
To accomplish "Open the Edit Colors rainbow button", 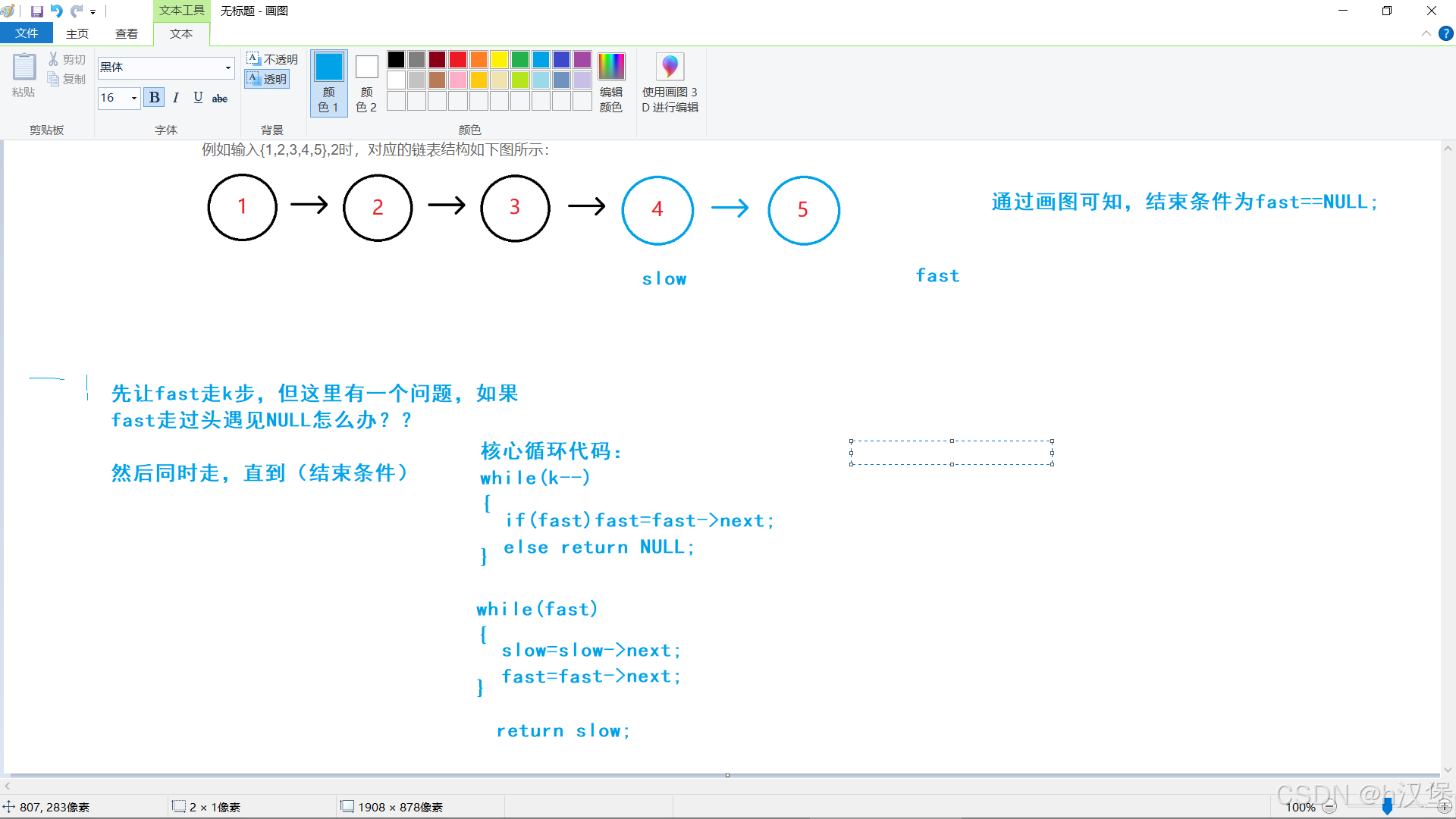I will (x=611, y=83).
